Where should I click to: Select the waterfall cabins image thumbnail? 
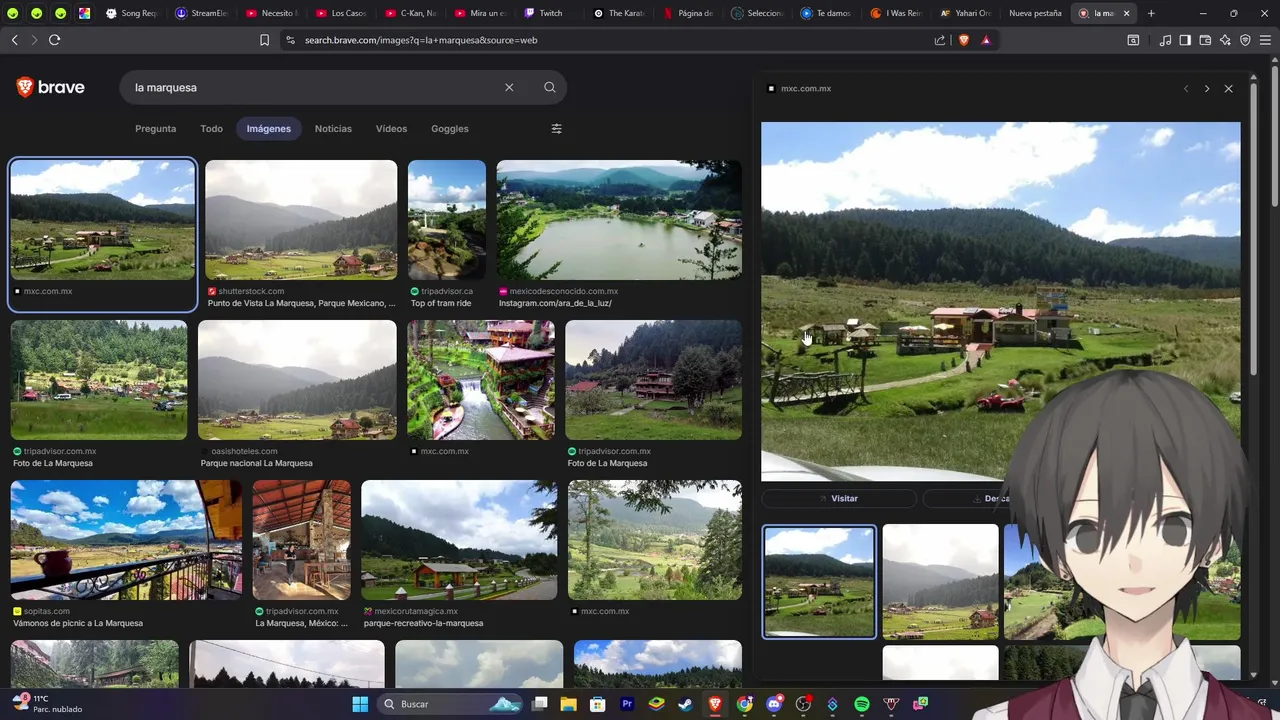(481, 380)
